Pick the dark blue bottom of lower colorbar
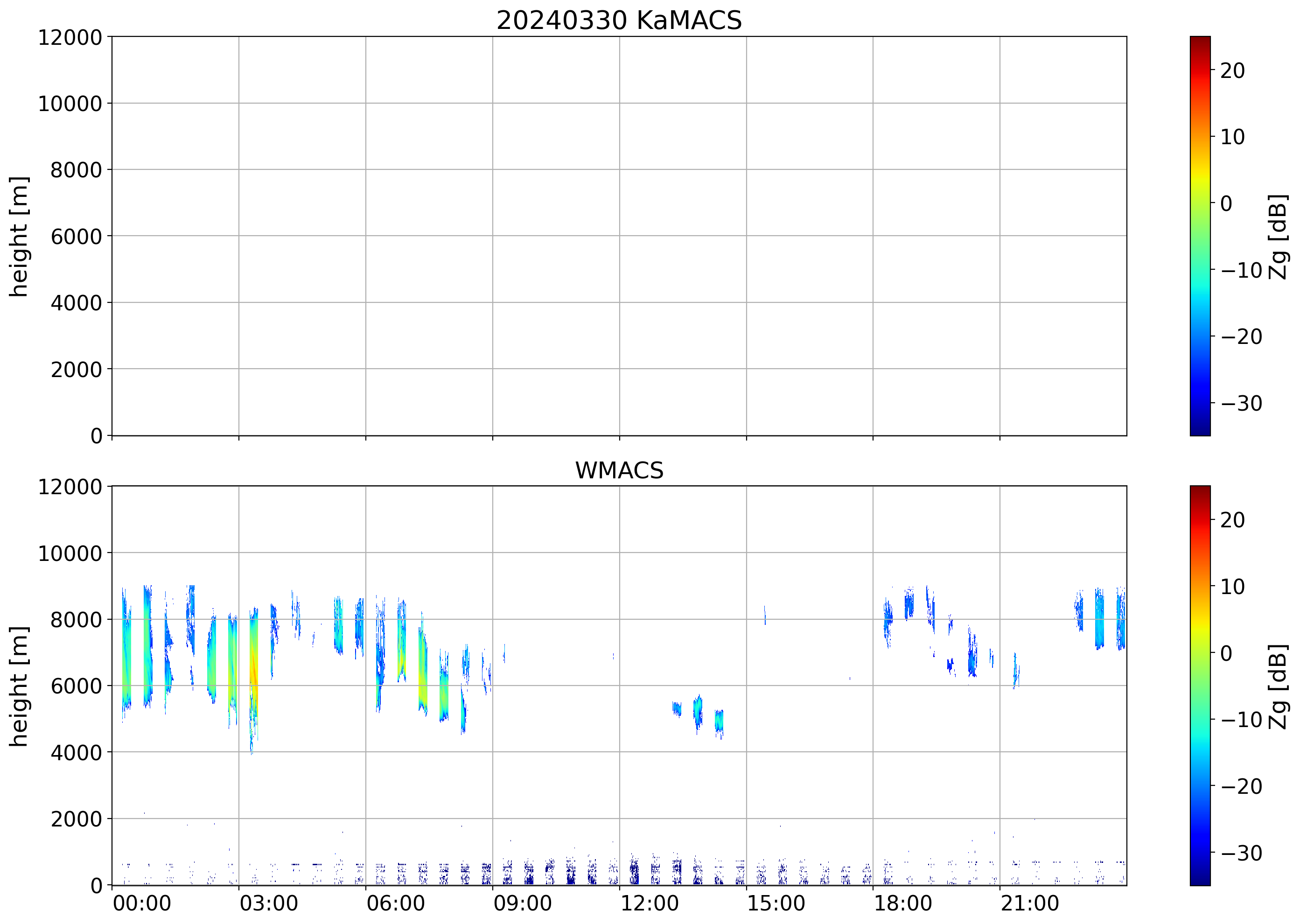The width and height of the screenshot is (1300, 924). click(x=1200, y=882)
